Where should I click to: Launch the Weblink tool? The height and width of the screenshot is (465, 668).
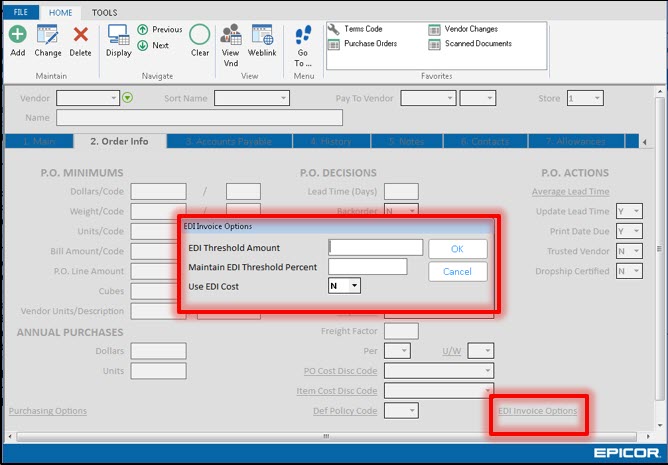(x=262, y=40)
